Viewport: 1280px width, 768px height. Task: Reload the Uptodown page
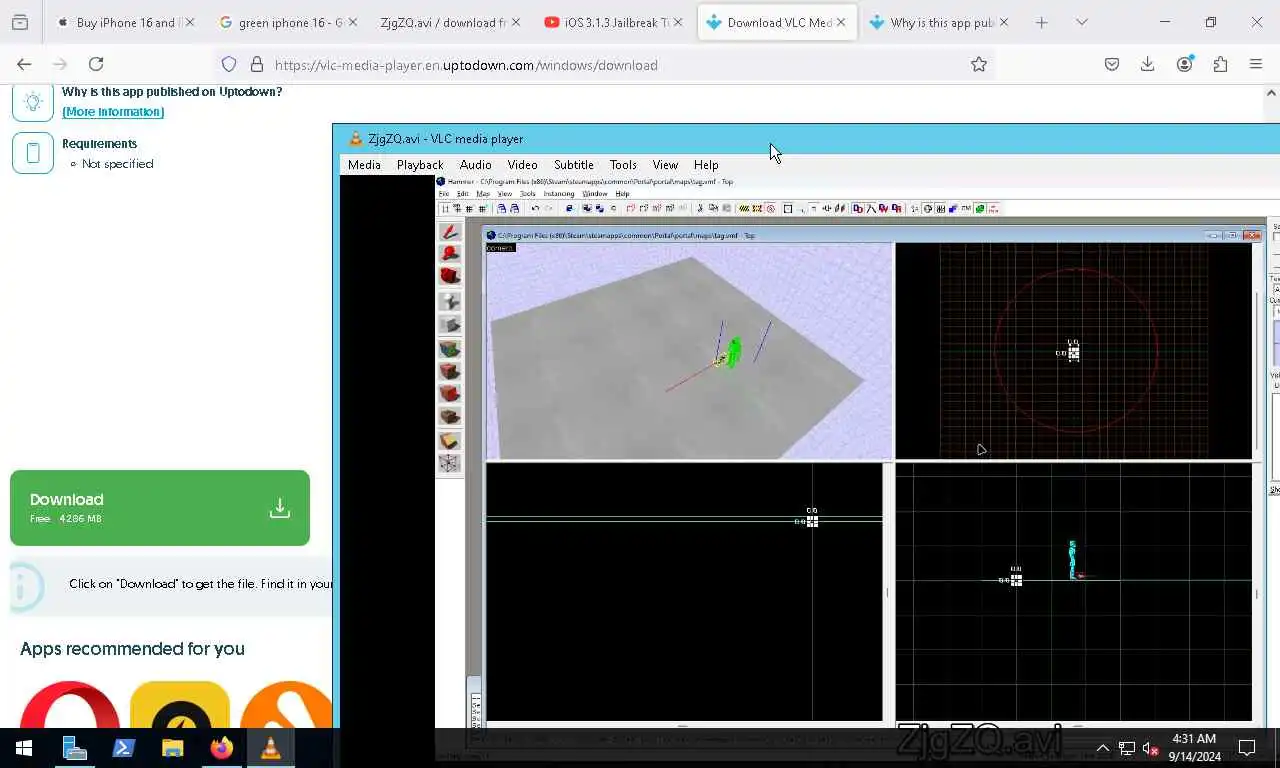coord(96,64)
